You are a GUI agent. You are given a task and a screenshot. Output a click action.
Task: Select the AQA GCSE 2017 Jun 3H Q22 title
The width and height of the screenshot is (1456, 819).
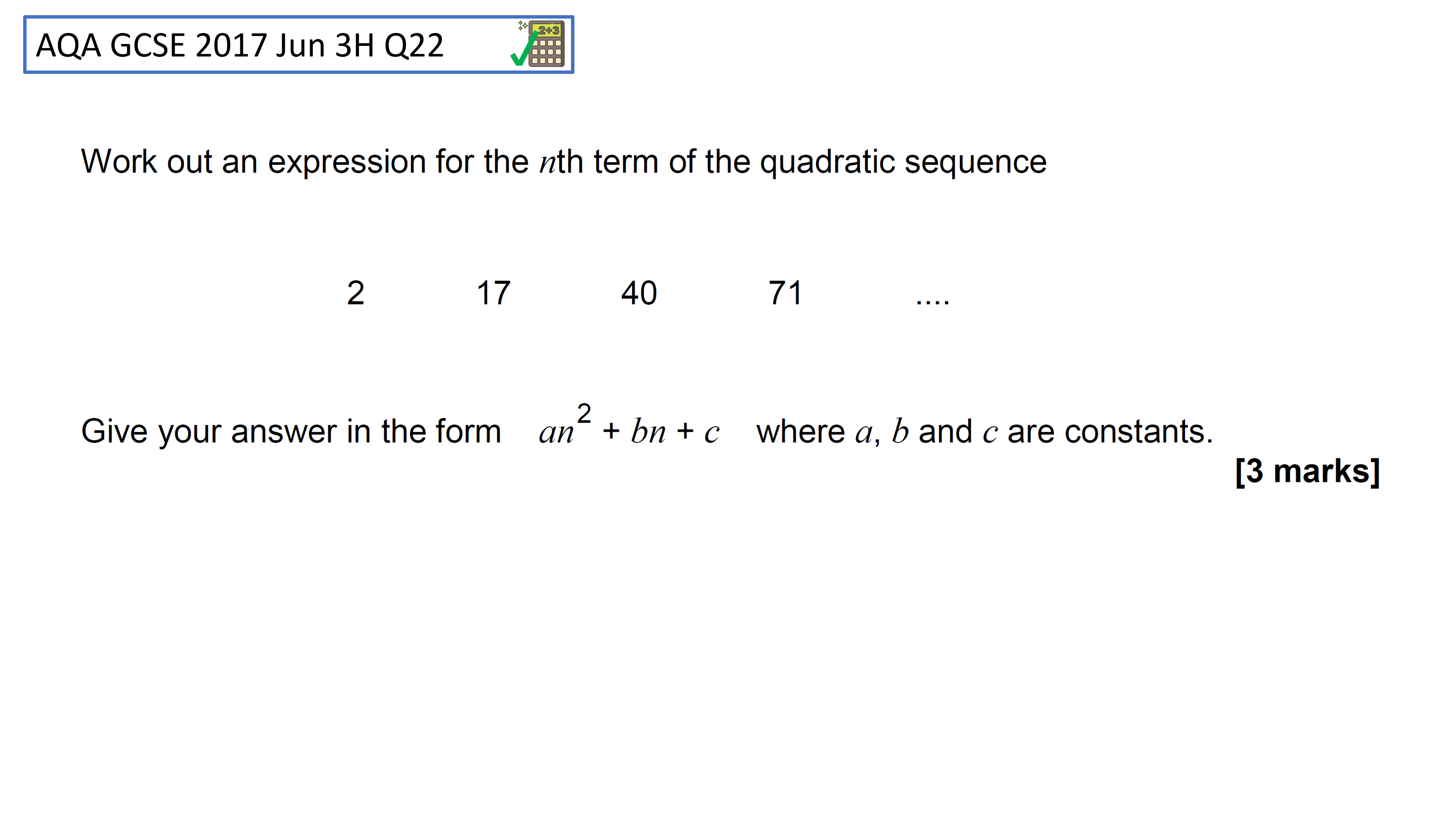[240, 45]
